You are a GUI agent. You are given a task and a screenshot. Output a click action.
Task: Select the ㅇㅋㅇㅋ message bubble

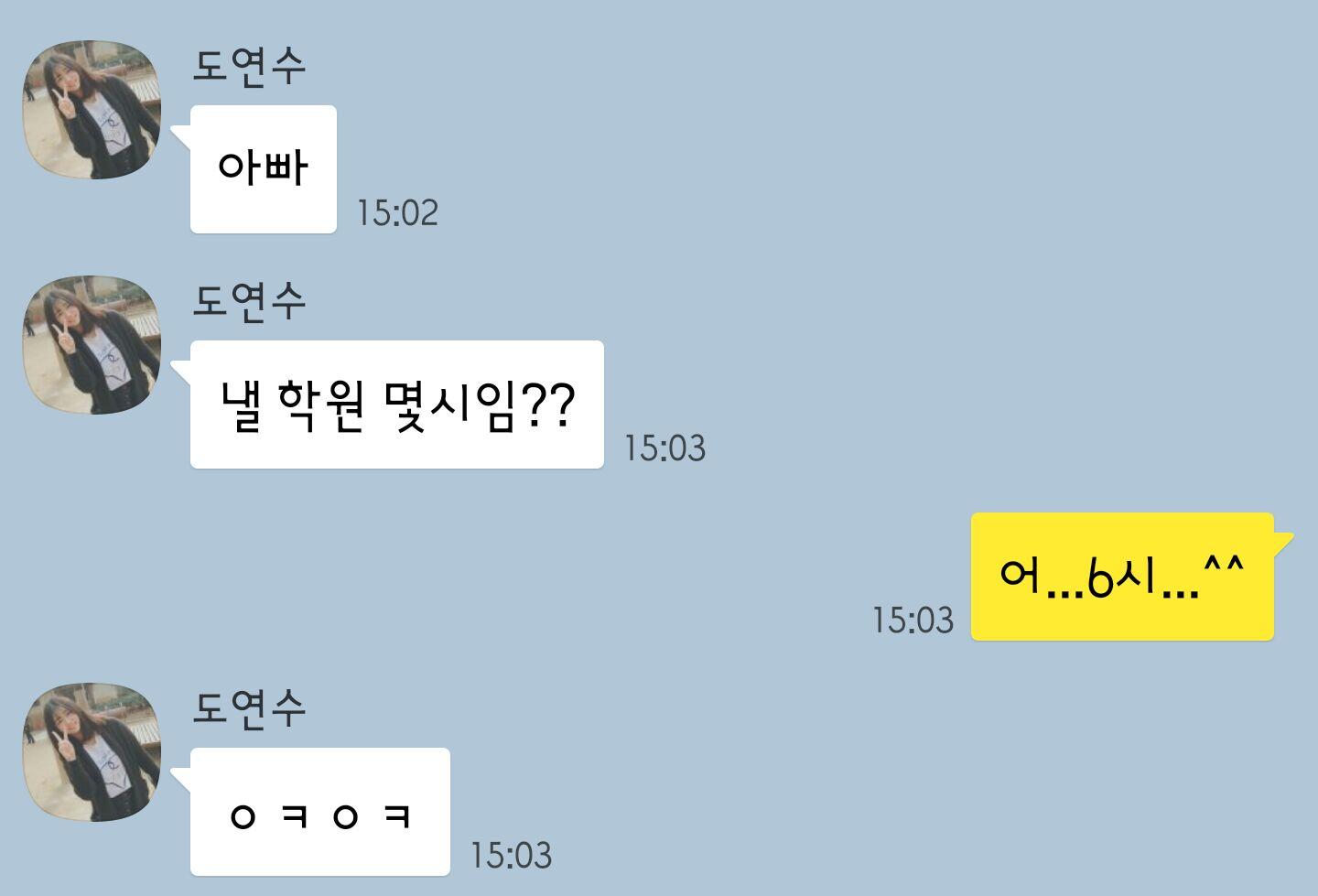click(x=320, y=812)
